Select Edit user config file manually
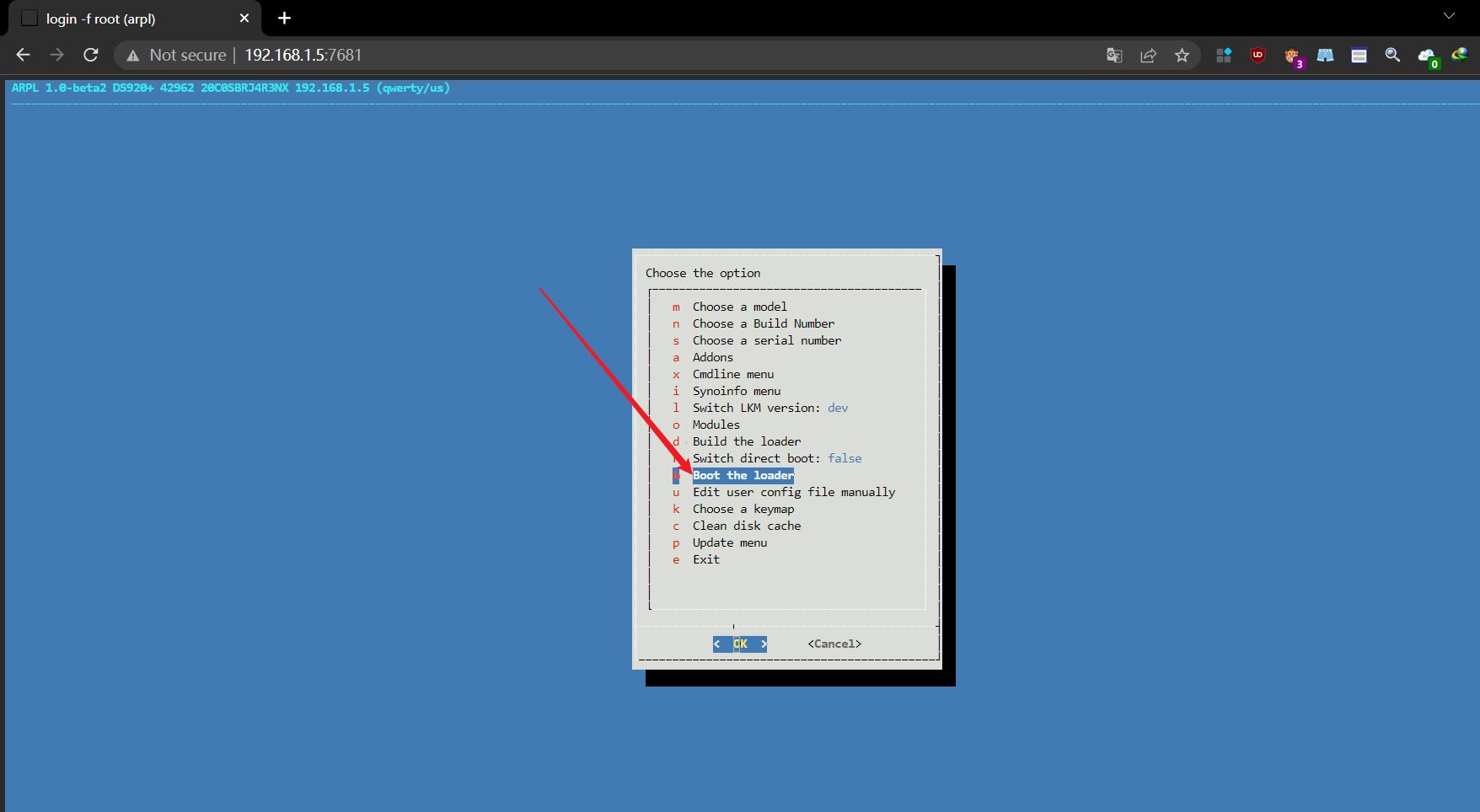The width and height of the screenshot is (1480, 812). 793,492
